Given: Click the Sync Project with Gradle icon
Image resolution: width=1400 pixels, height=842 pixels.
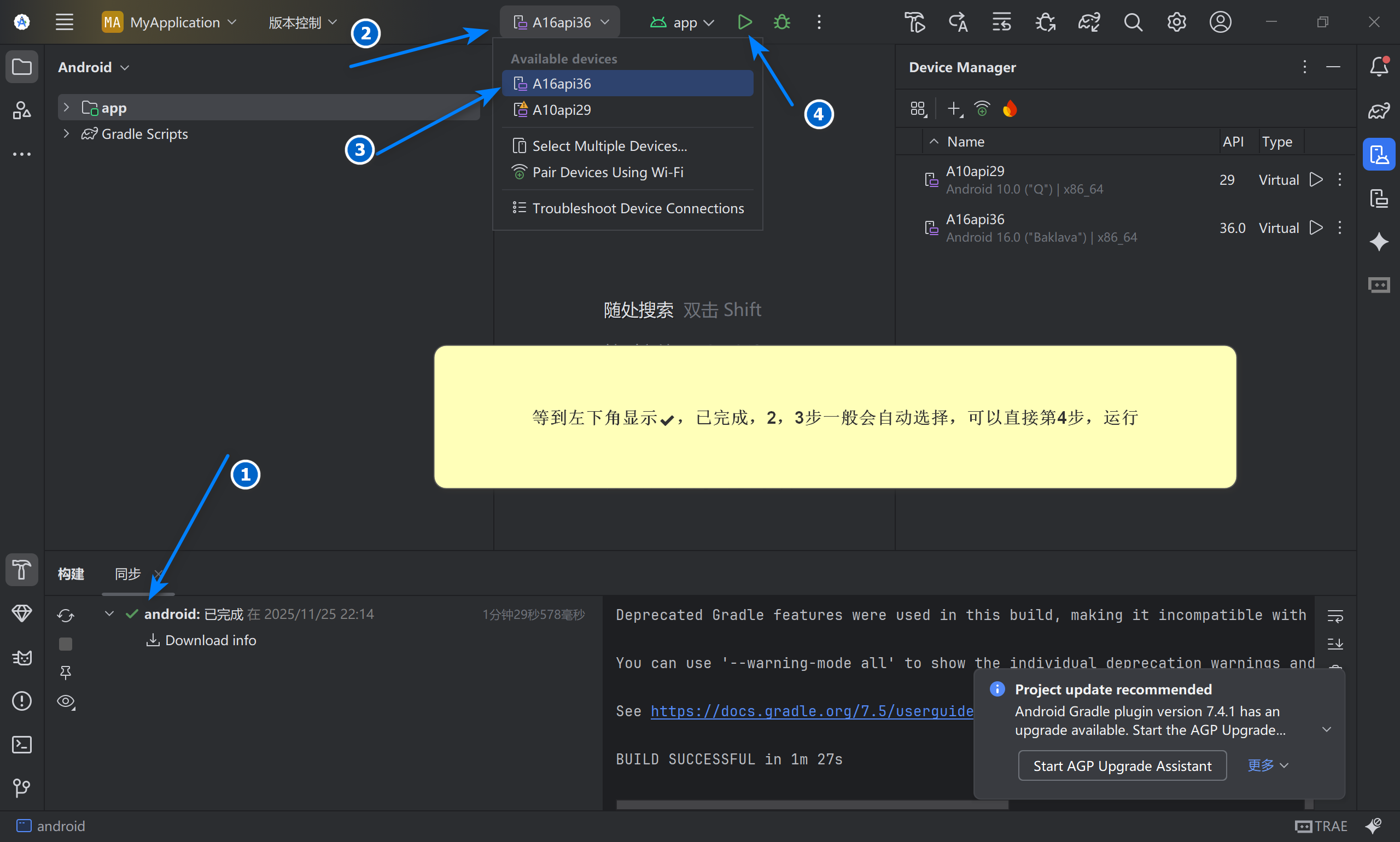Looking at the screenshot, I should point(1088,22).
